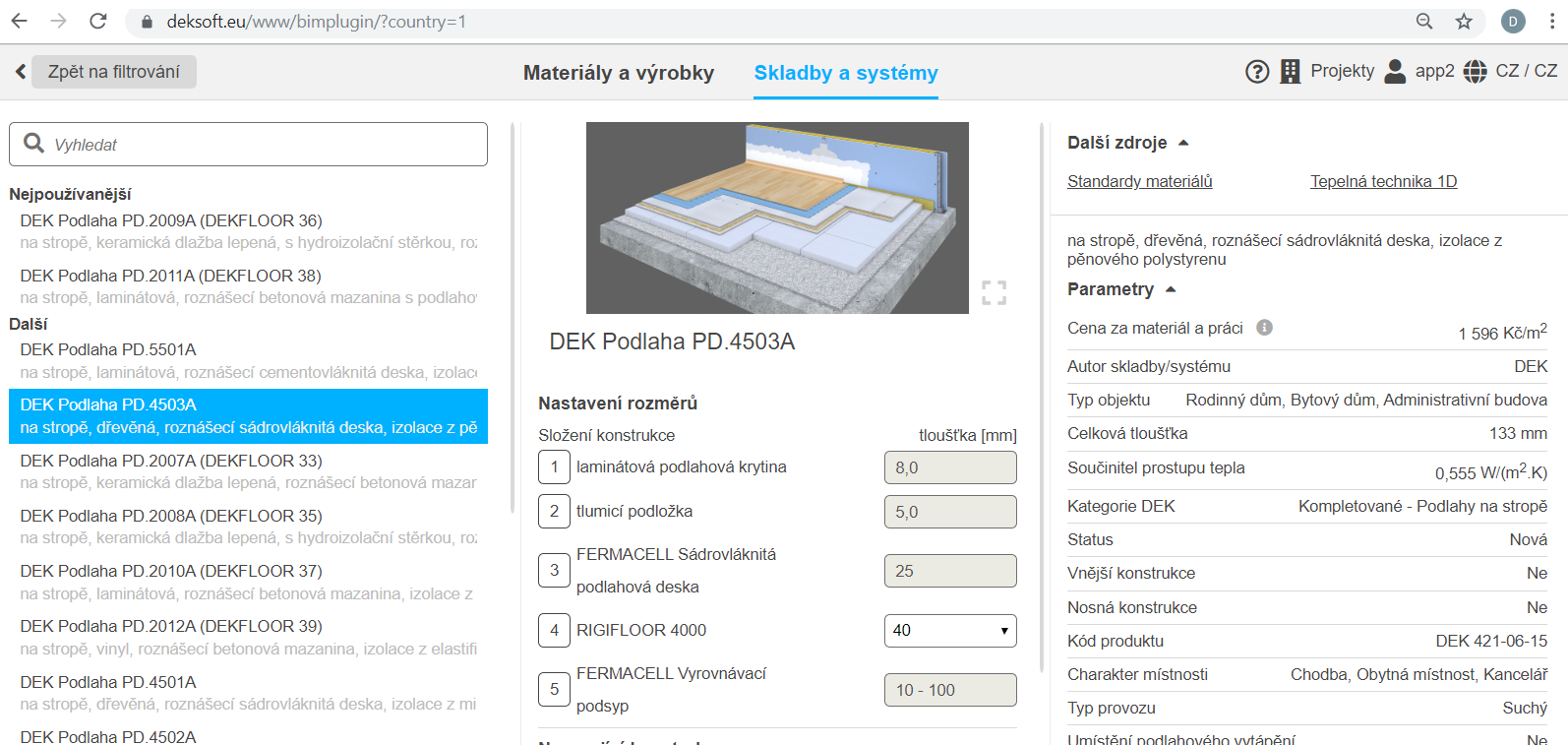Go back with Zpět na filtrování

pyautogui.click(x=113, y=72)
